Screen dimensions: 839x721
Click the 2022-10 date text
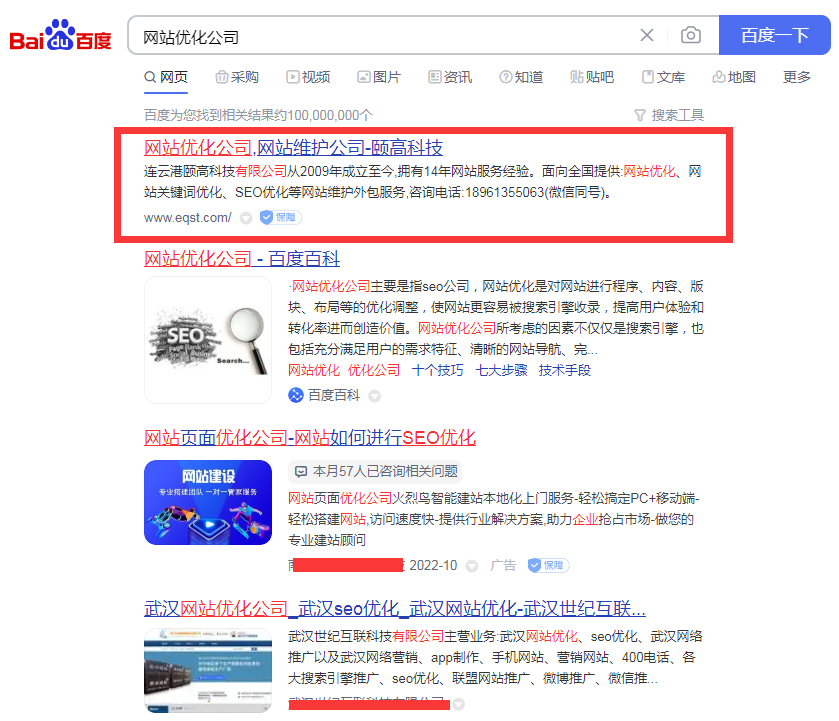pos(433,566)
